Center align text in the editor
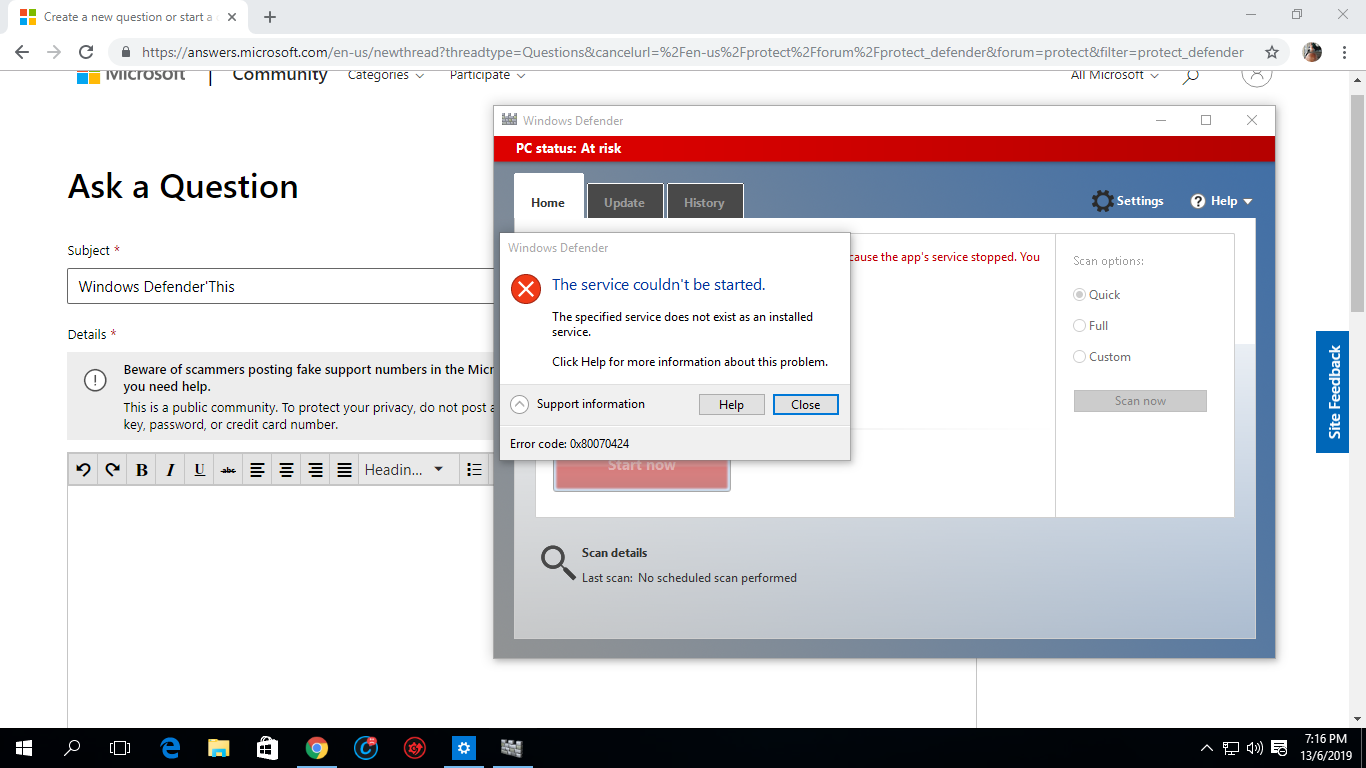This screenshot has height=768, width=1366. coord(286,469)
